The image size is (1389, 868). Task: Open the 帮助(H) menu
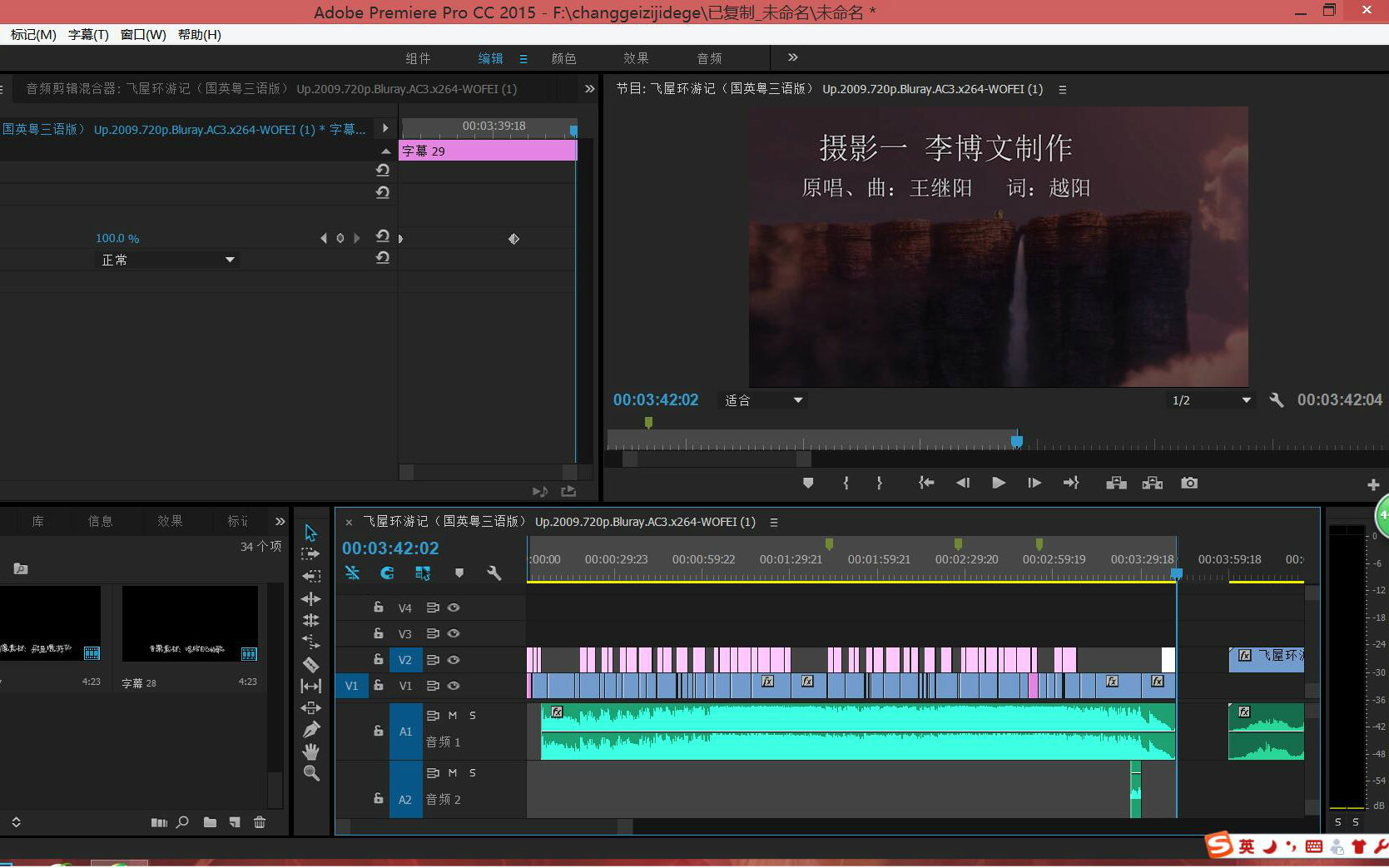click(199, 34)
